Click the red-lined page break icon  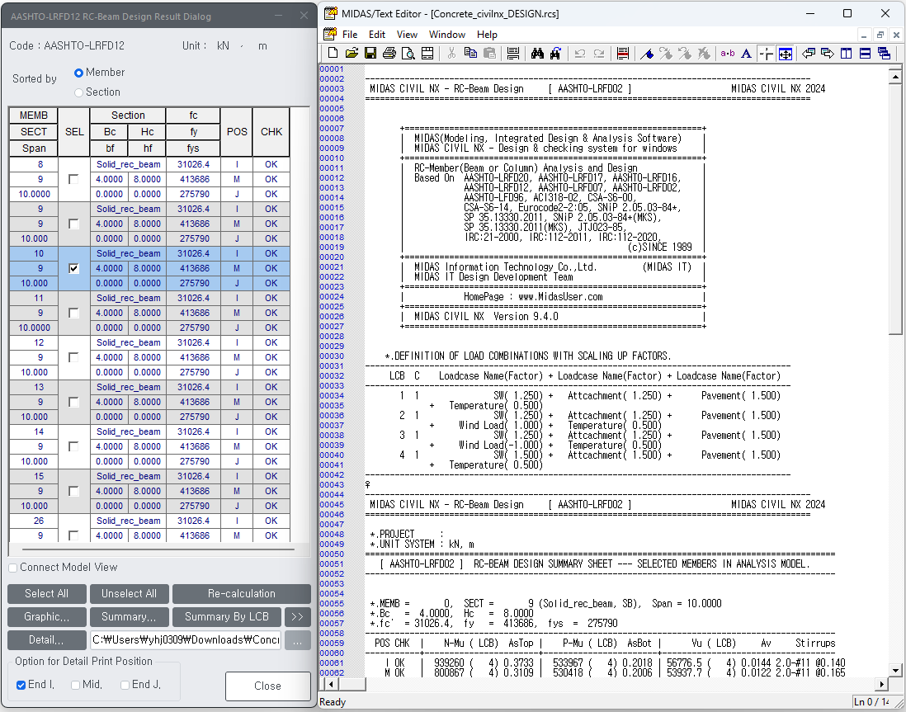point(623,54)
